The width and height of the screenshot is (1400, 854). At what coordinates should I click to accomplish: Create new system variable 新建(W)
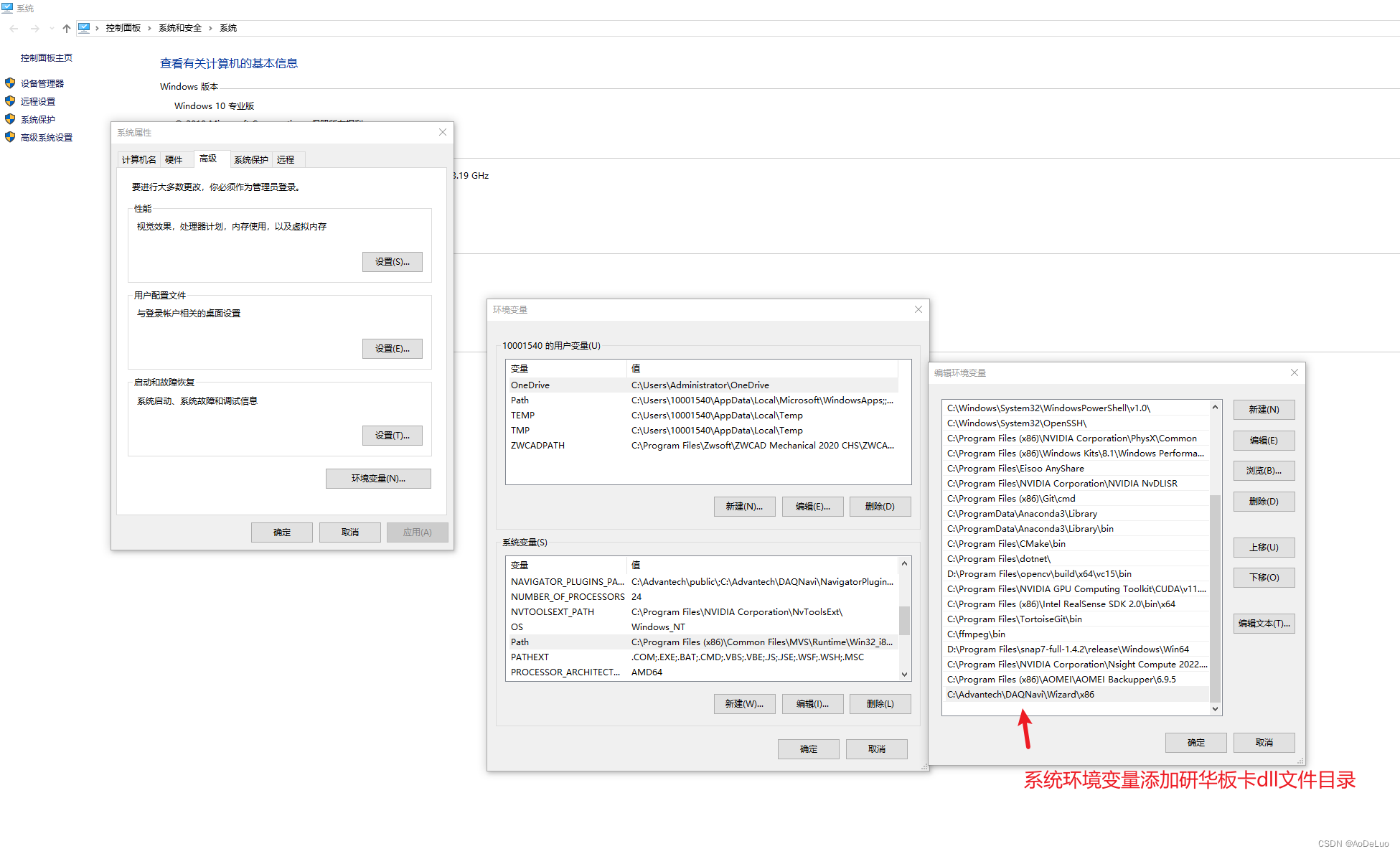click(744, 704)
